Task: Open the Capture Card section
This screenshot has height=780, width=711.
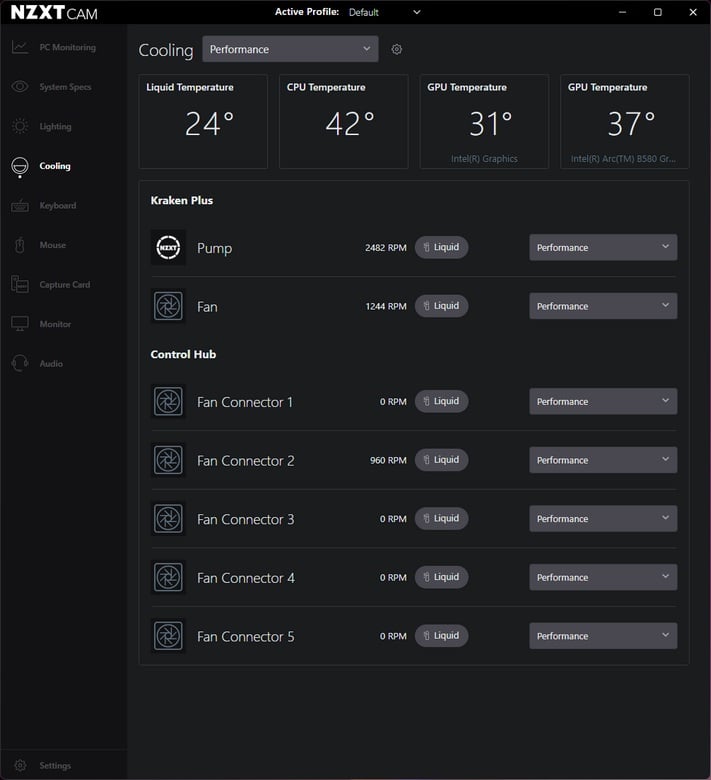Action: click(x=64, y=285)
